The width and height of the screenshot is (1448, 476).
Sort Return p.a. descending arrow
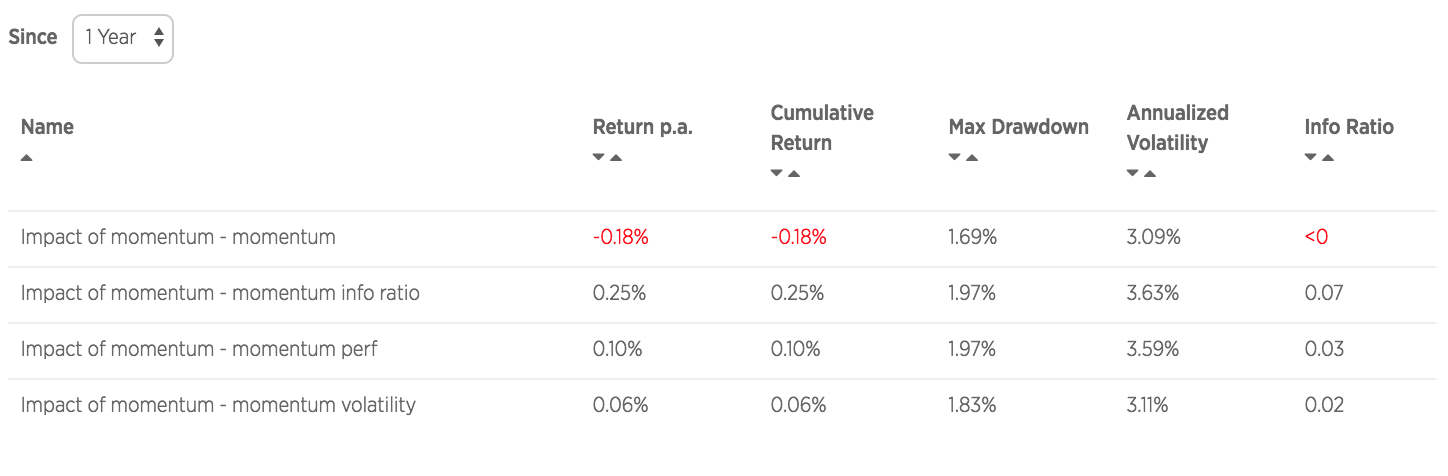(x=599, y=158)
